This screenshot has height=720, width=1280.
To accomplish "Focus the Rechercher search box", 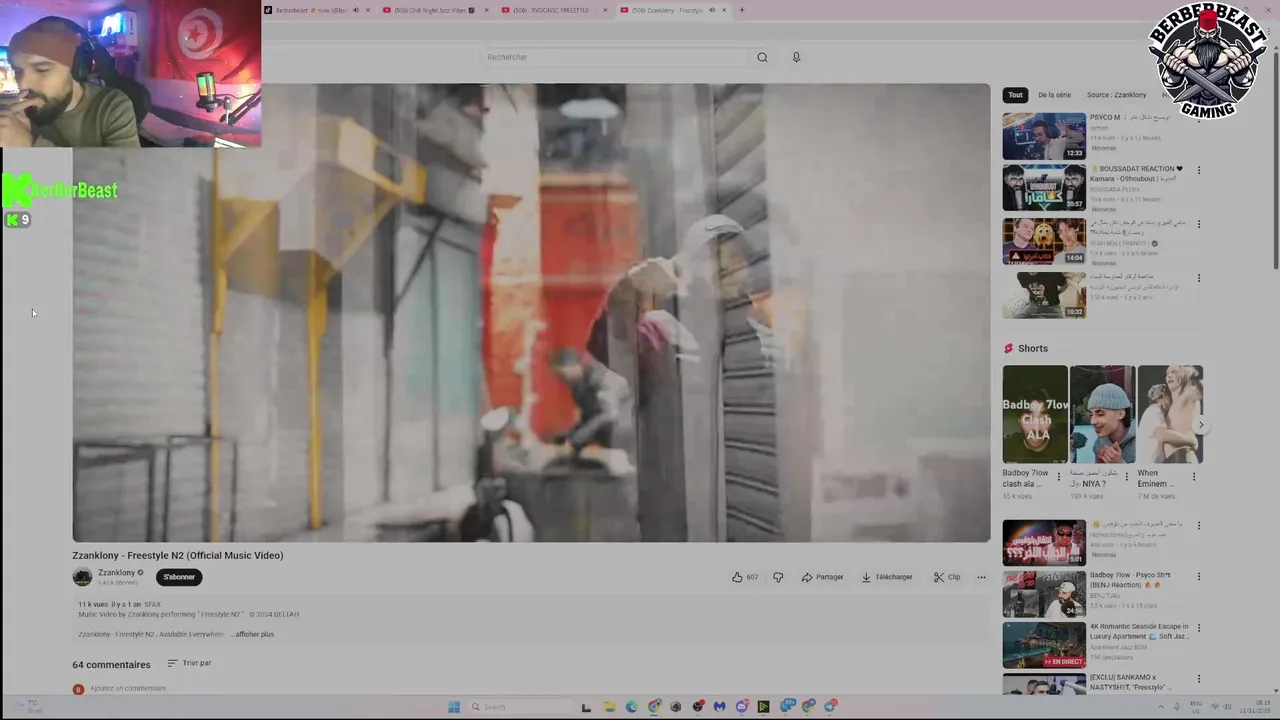I will [x=615, y=57].
